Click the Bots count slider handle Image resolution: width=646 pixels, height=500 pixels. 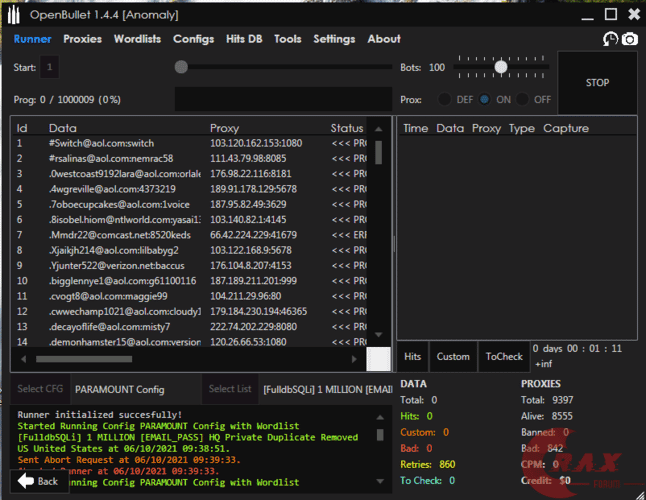click(x=501, y=67)
